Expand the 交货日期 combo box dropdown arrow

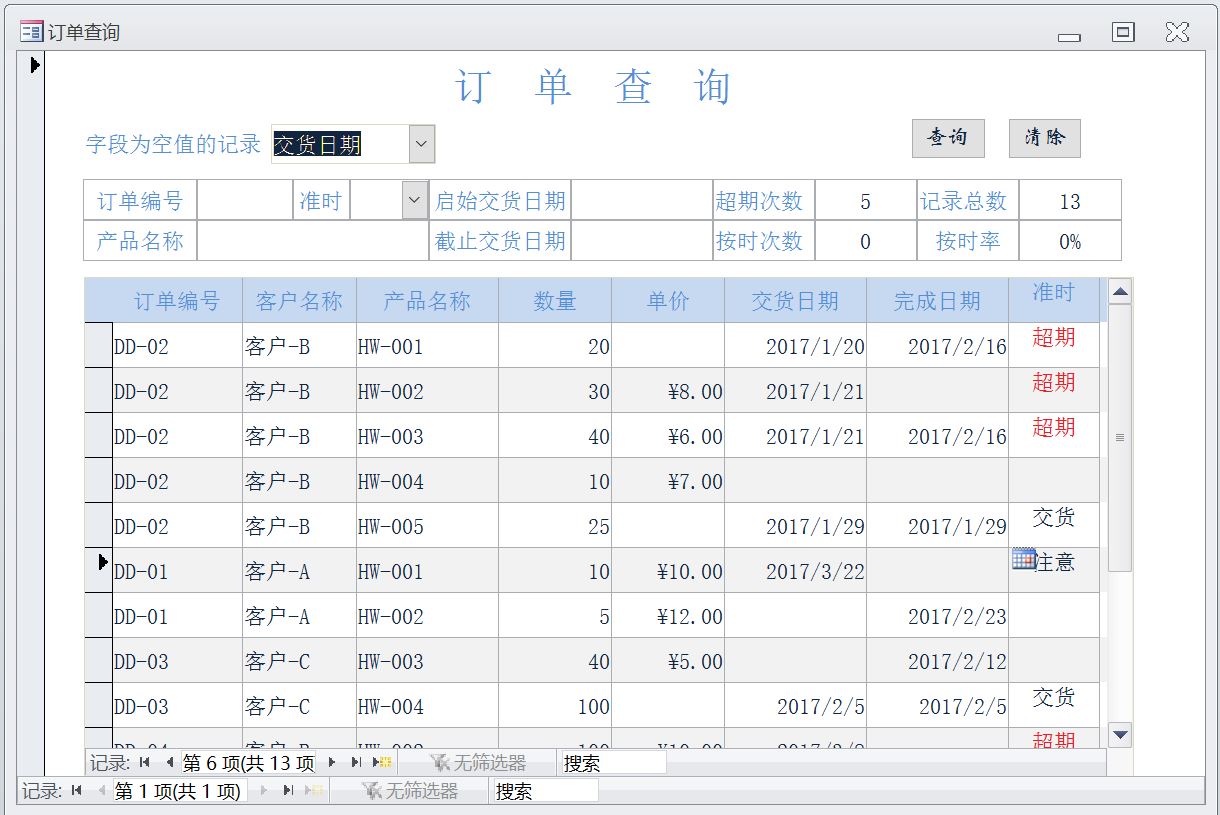(x=422, y=144)
